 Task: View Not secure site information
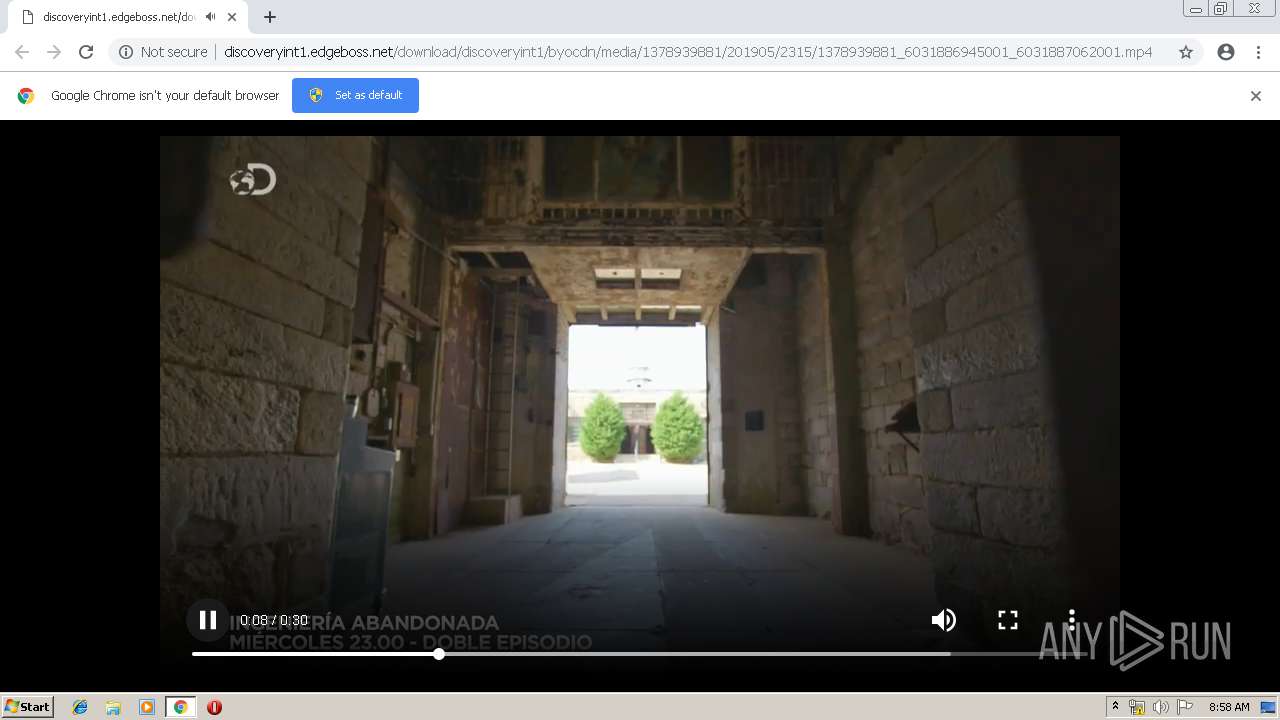click(x=163, y=52)
